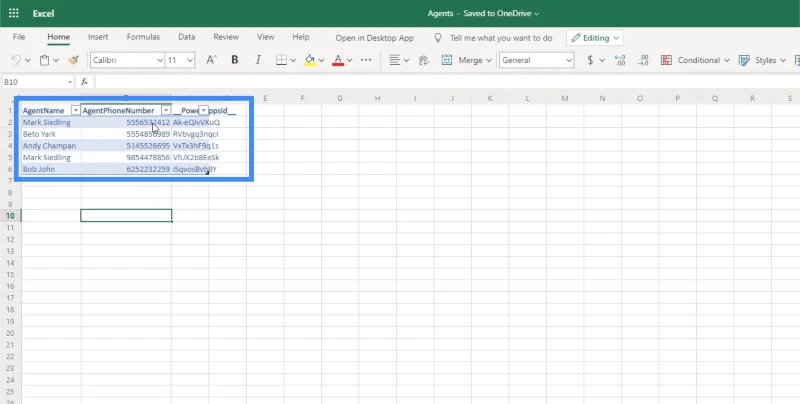Open the AgentName column filter
Image resolution: width=800 pixels, height=404 pixels.
(76, 111)
